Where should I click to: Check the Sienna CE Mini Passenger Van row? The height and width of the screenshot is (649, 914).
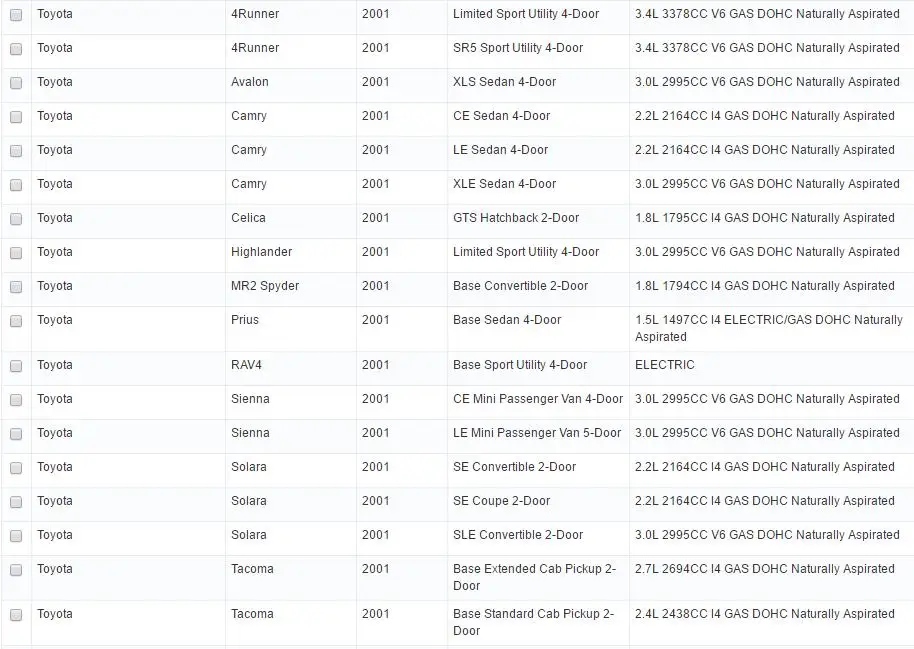coord(16,399)
